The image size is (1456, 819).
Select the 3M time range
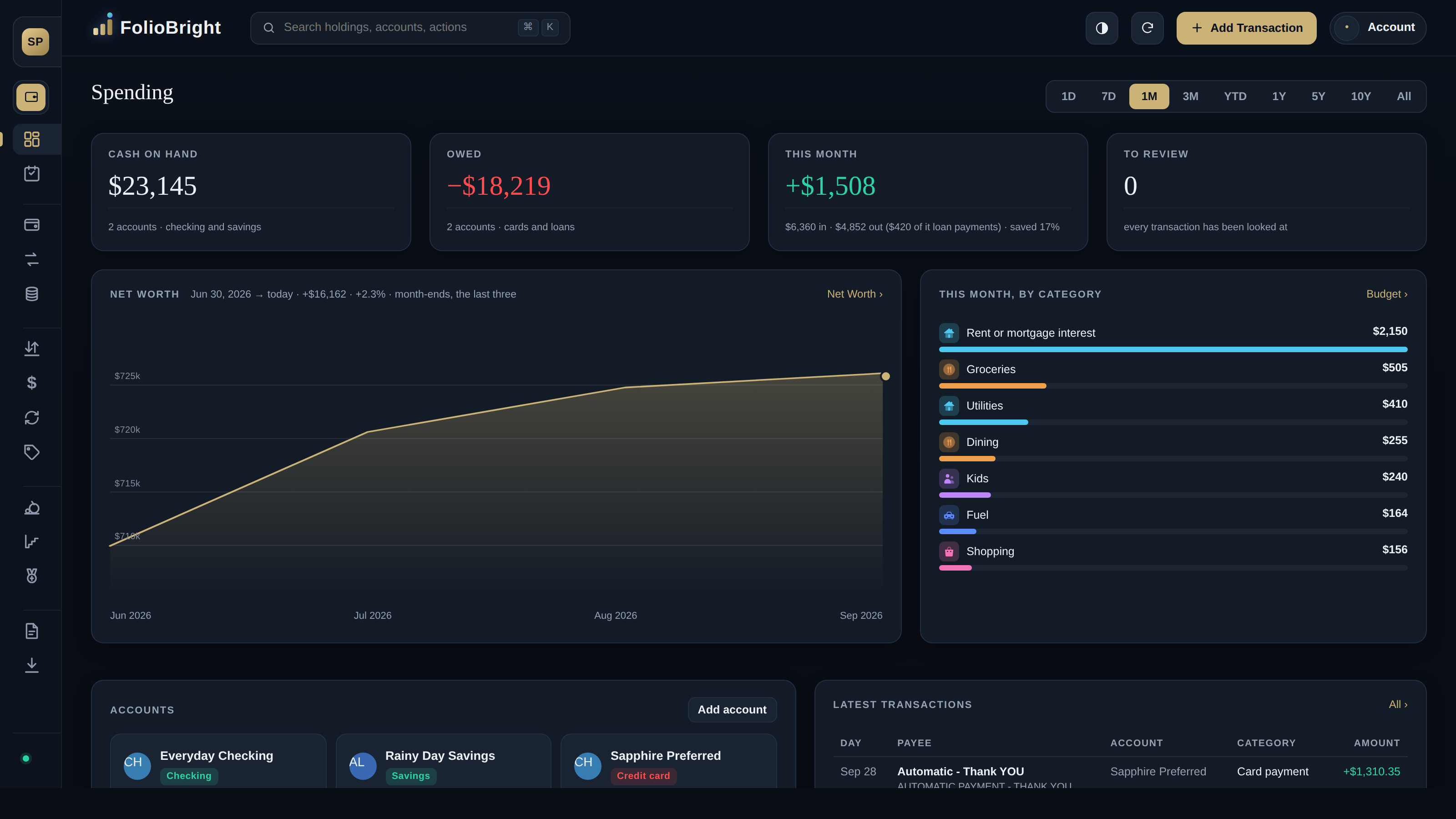[x=1190, y=96]
